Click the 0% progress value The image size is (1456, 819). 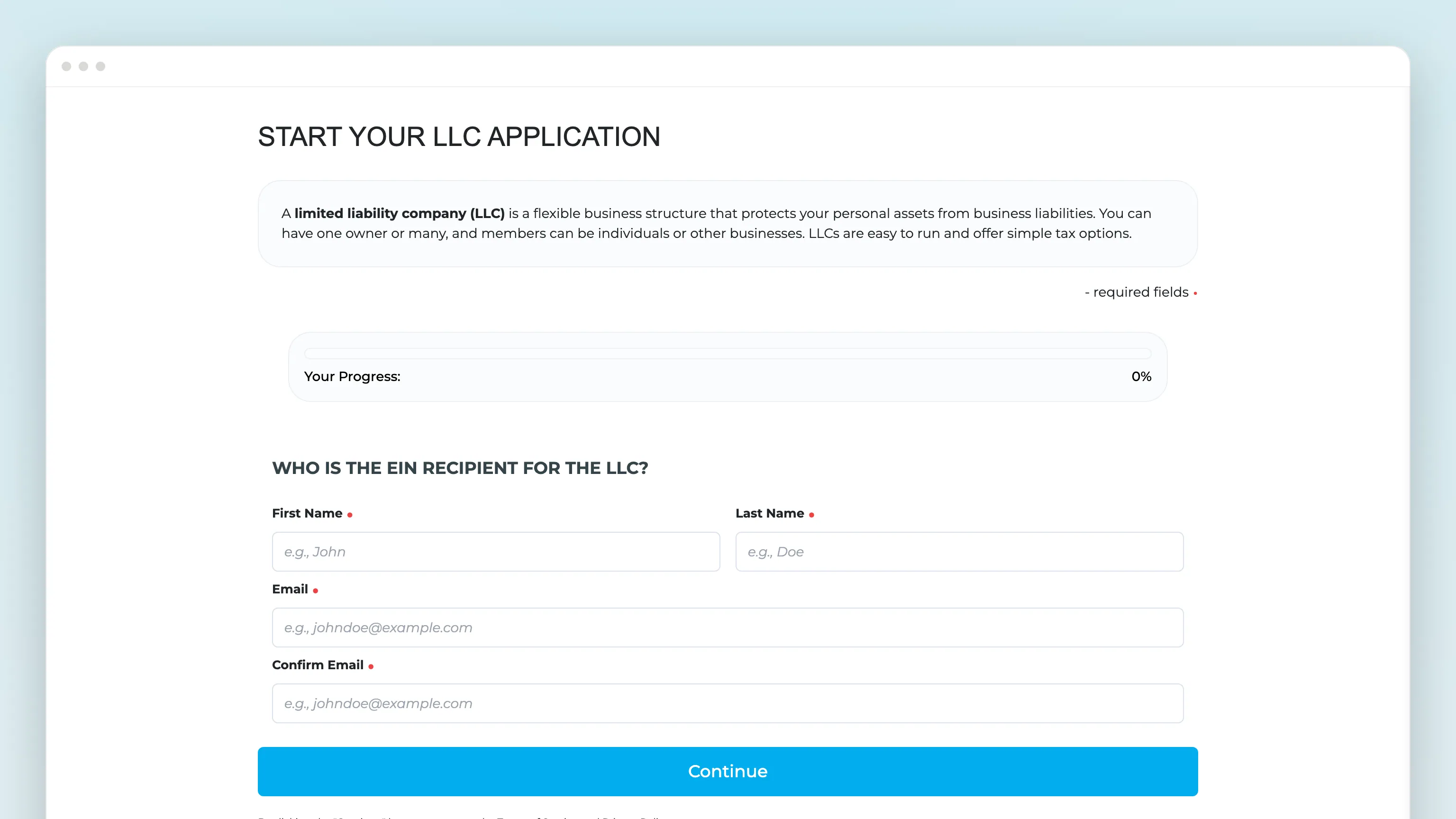coord(1141,376)
